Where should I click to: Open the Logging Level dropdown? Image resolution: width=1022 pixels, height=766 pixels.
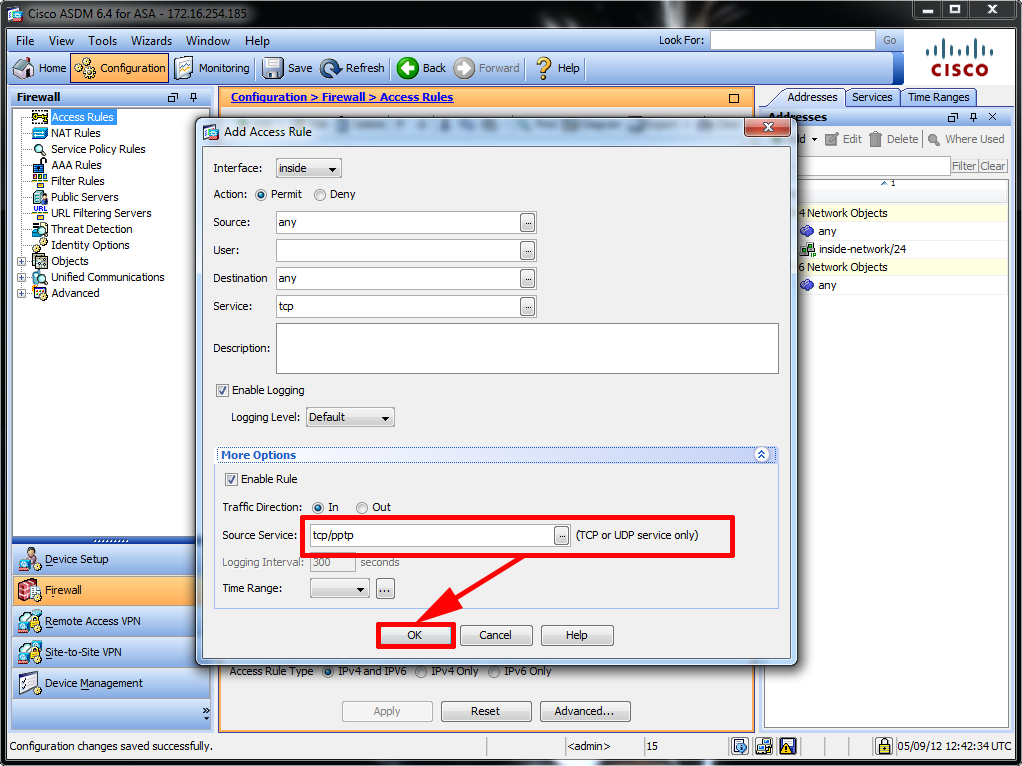[350, 417]
